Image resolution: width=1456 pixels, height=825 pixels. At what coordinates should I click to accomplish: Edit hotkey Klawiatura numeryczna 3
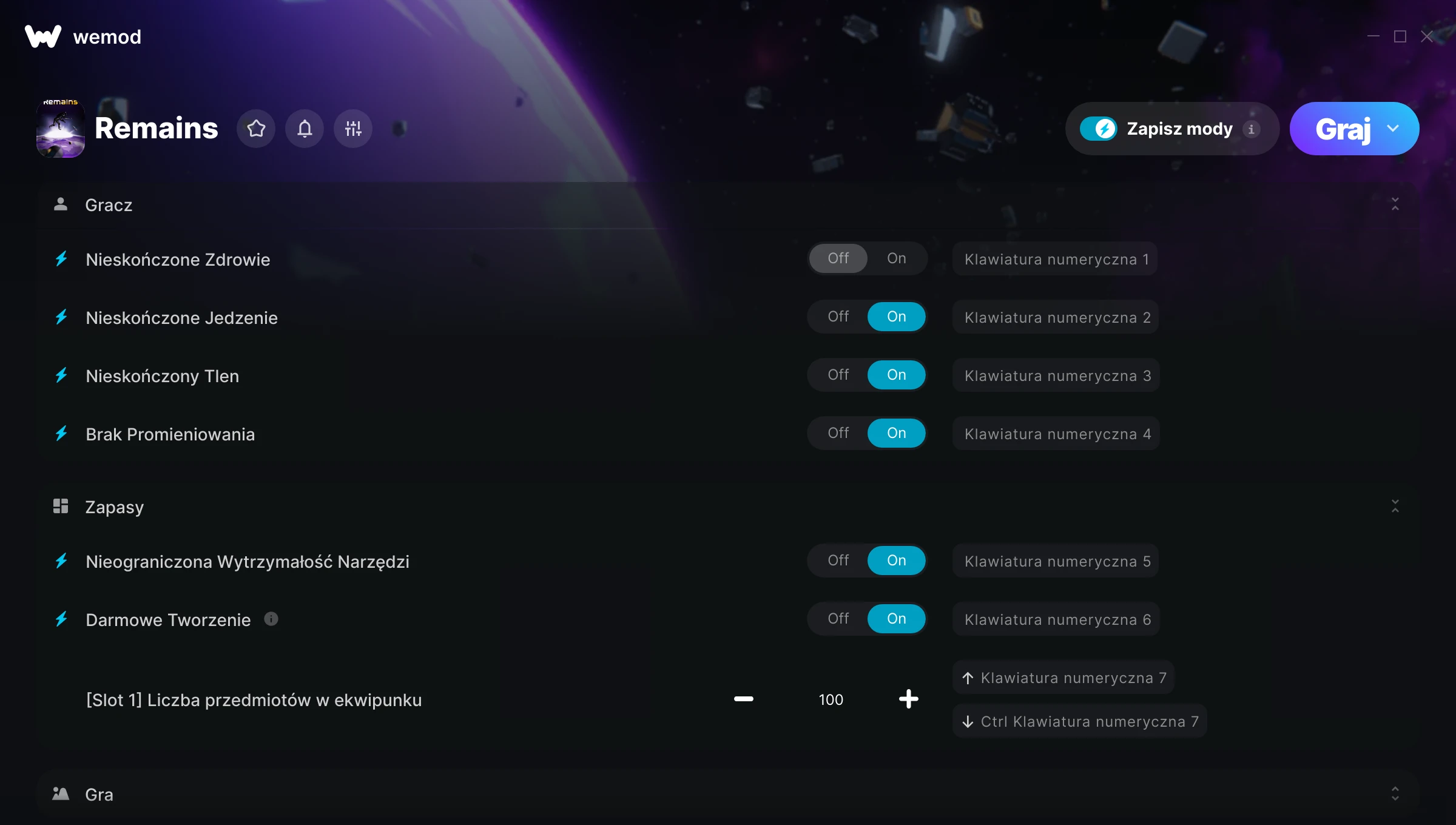[1056, 375]
